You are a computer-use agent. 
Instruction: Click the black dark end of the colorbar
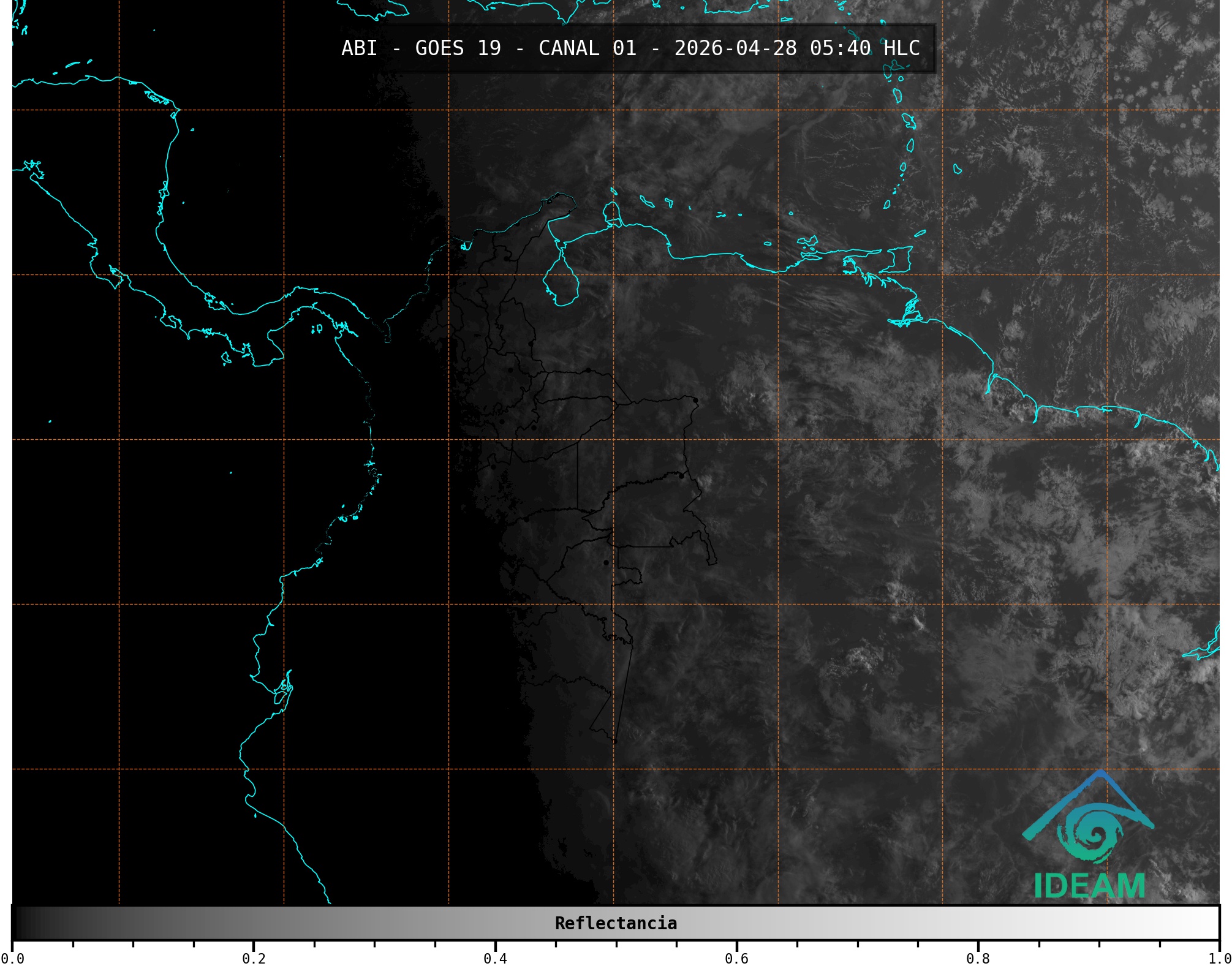click(x=21, y=923)
